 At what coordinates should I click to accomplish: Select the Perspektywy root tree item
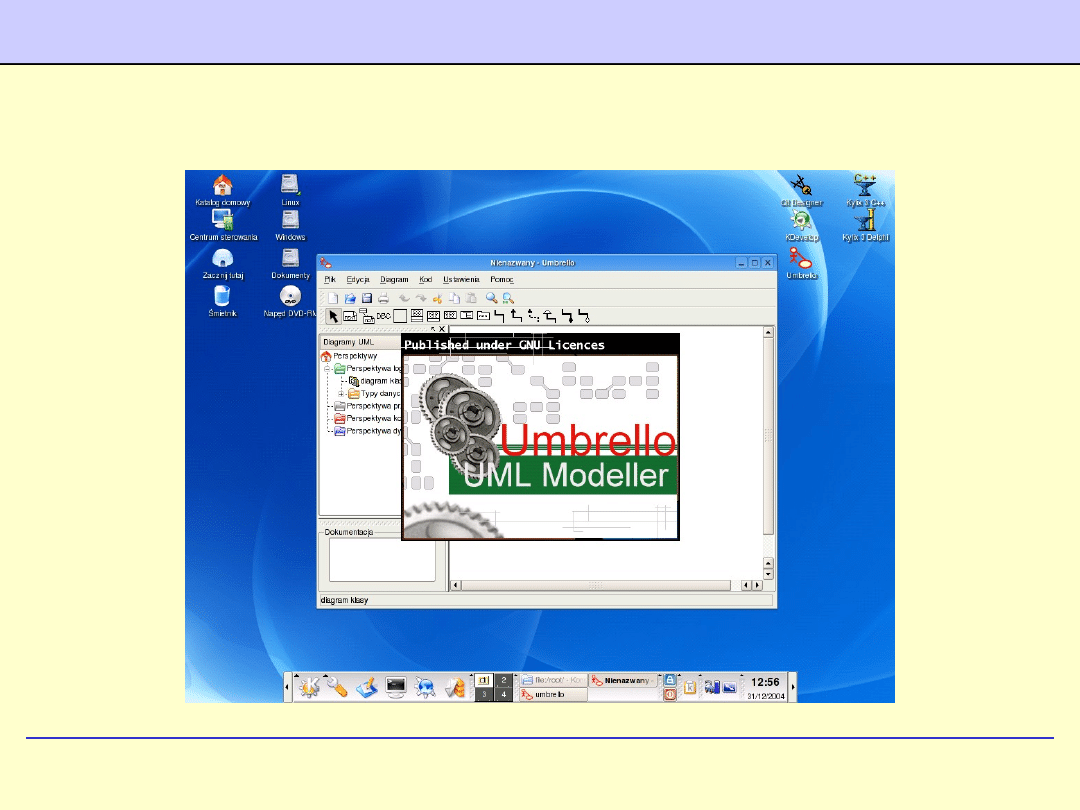[354, 356]
